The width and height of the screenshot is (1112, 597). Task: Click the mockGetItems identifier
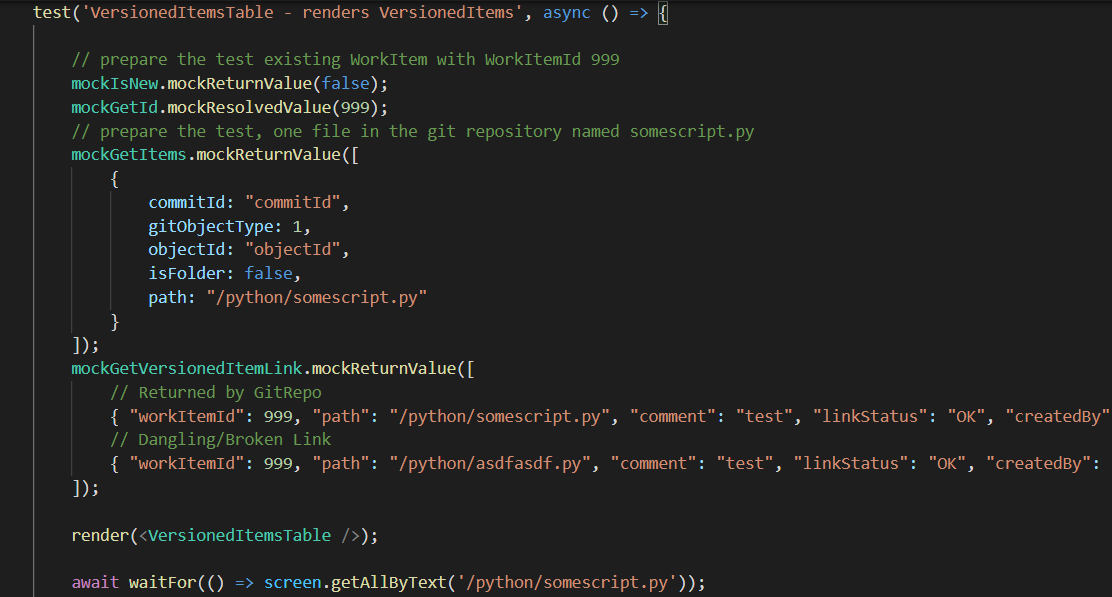coord(128,155)
